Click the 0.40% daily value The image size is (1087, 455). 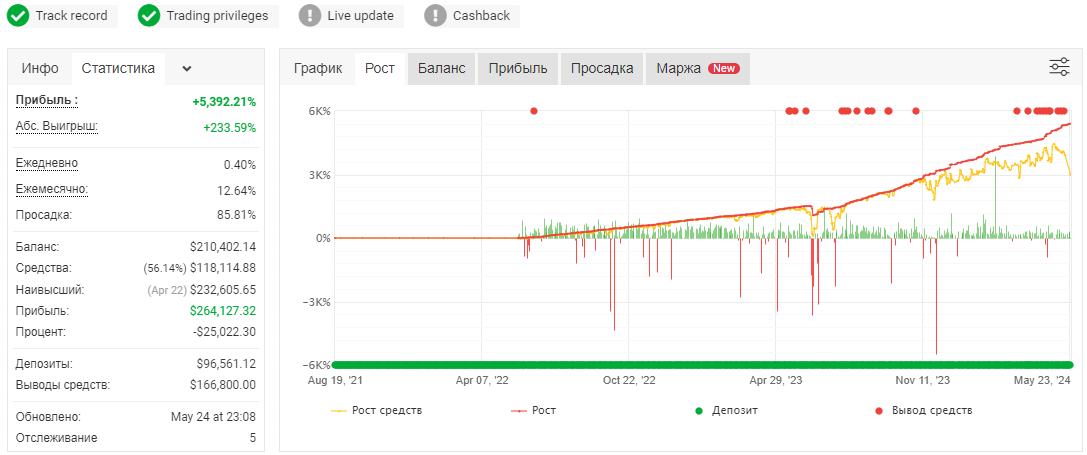[240, 165]
